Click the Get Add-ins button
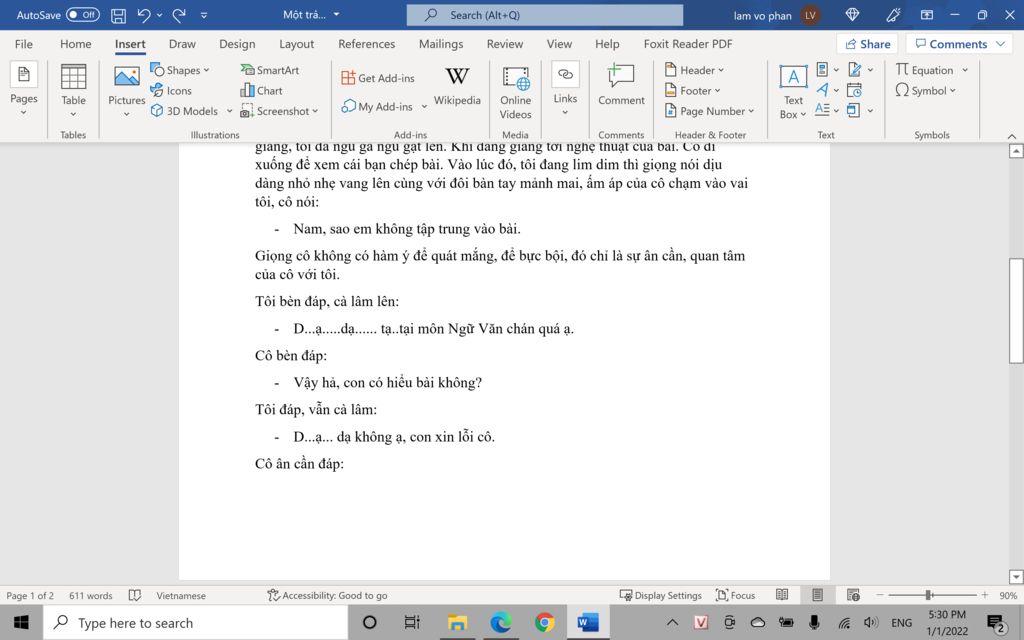 (377, 78)
